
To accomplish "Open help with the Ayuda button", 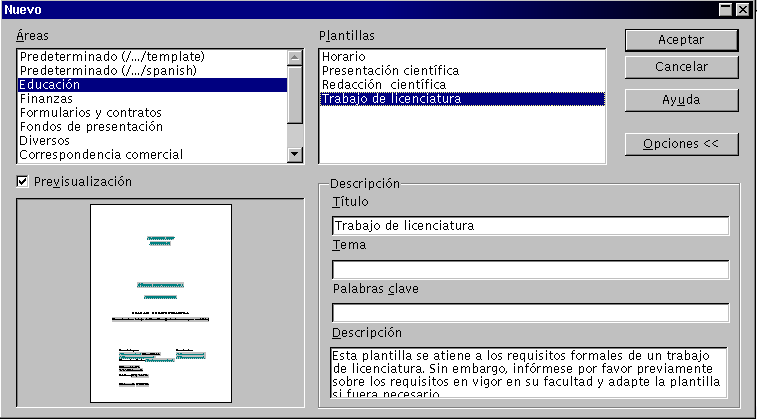I will pyautogui.click(x=681, y=100).
